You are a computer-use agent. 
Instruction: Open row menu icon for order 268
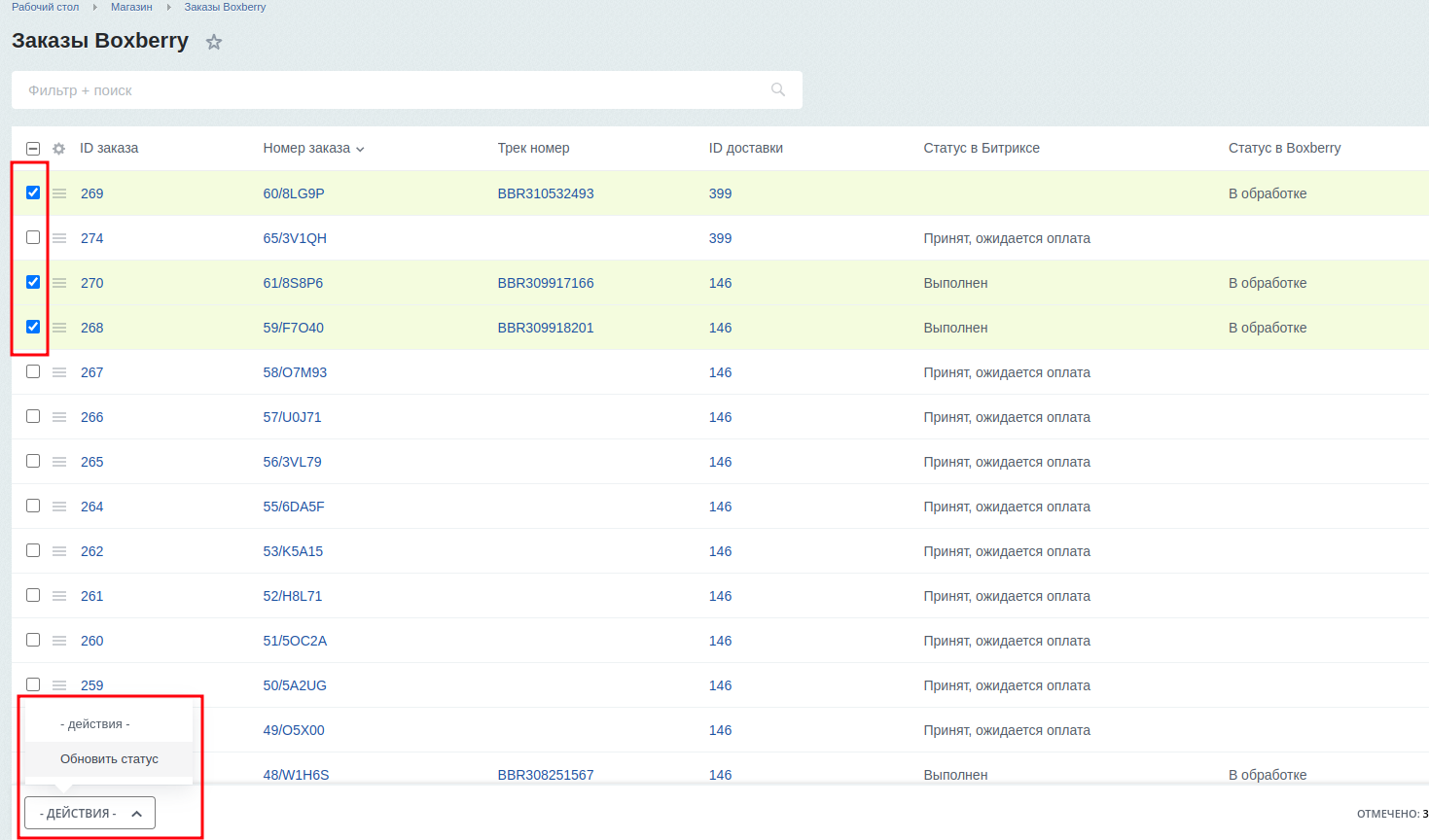tap(59, 328)
